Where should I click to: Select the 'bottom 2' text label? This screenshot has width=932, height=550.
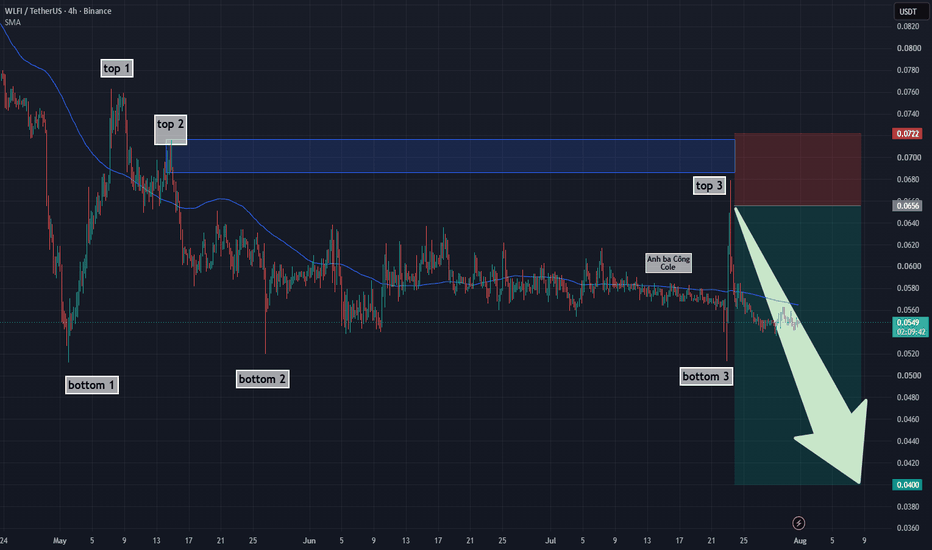pyautogui.click(x=262, y=379)
